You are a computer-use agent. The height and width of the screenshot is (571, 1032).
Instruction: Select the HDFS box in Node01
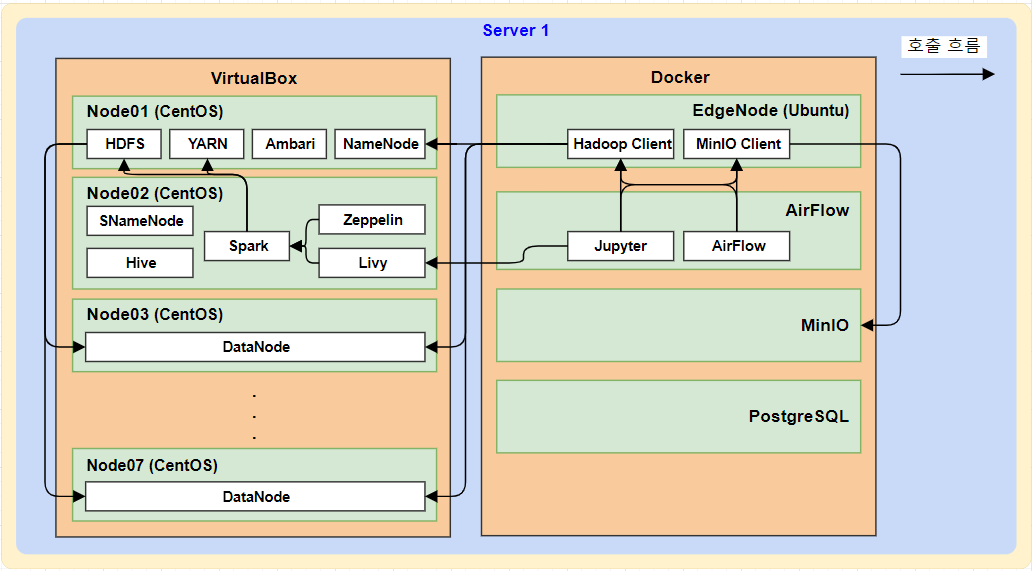124,144
